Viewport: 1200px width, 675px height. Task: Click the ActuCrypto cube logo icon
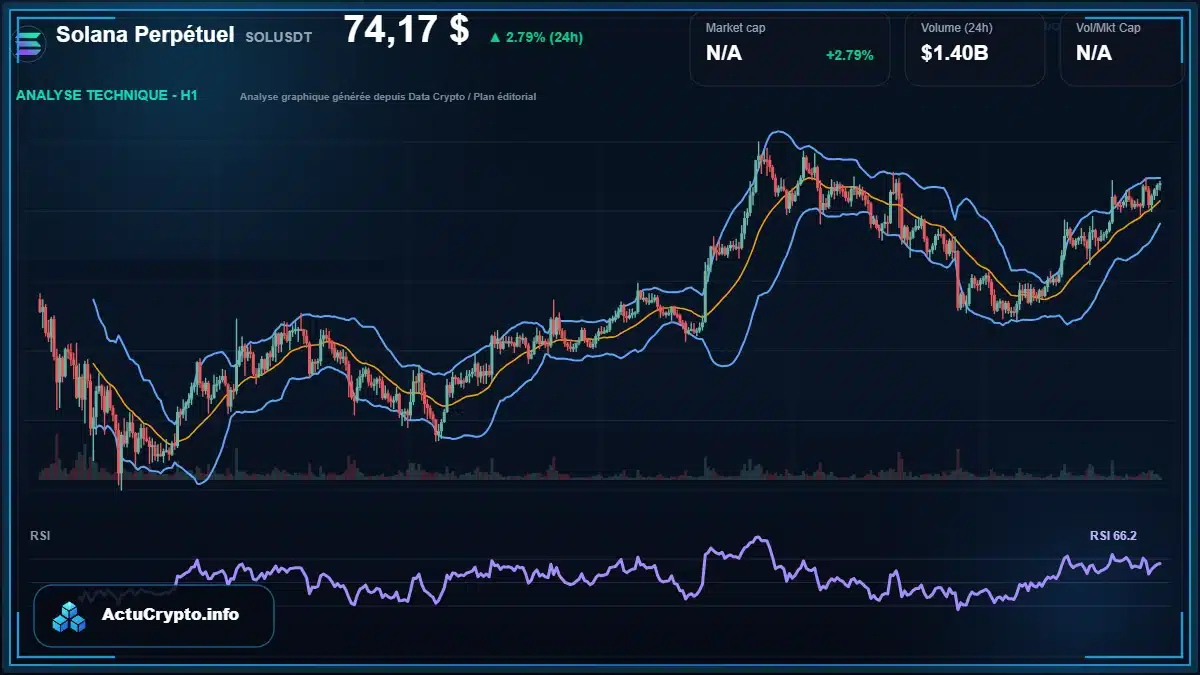(70, 617)
